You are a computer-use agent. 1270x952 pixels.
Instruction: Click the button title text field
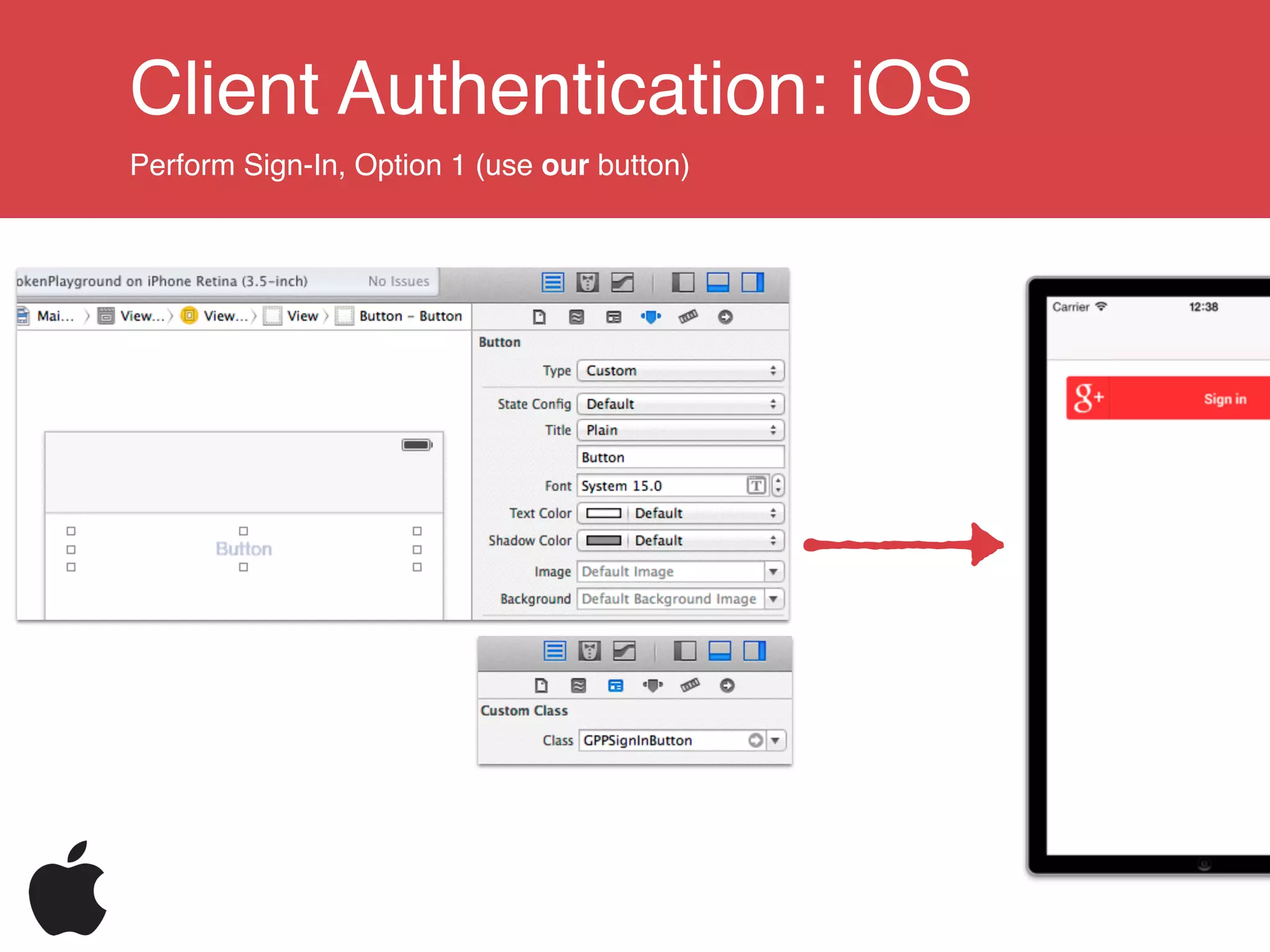(x=681, y=457)
